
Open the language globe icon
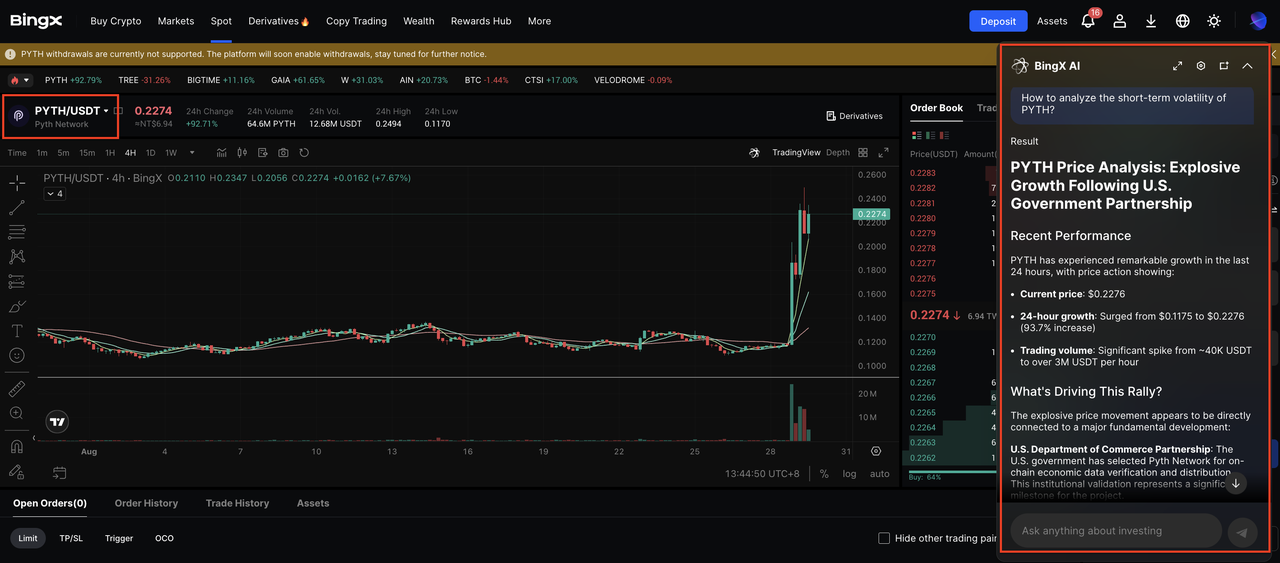tap(1183, 21)
